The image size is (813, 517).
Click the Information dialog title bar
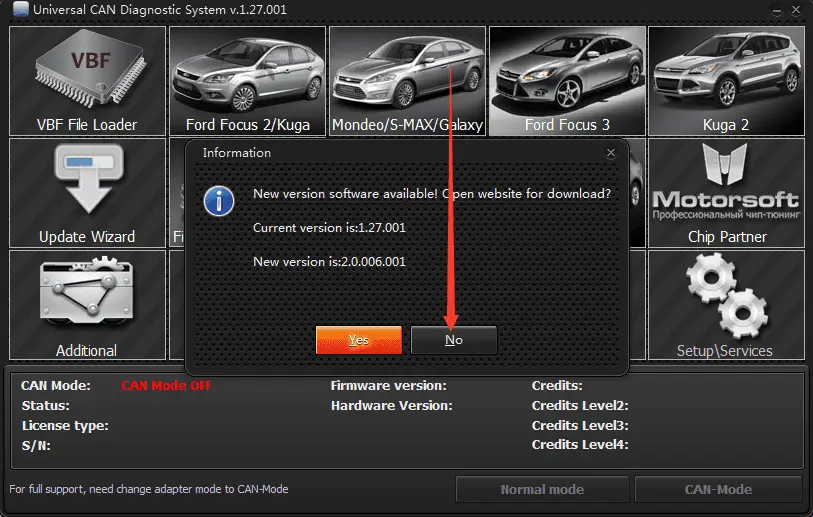pyautogui.click(x=400, y=153)
